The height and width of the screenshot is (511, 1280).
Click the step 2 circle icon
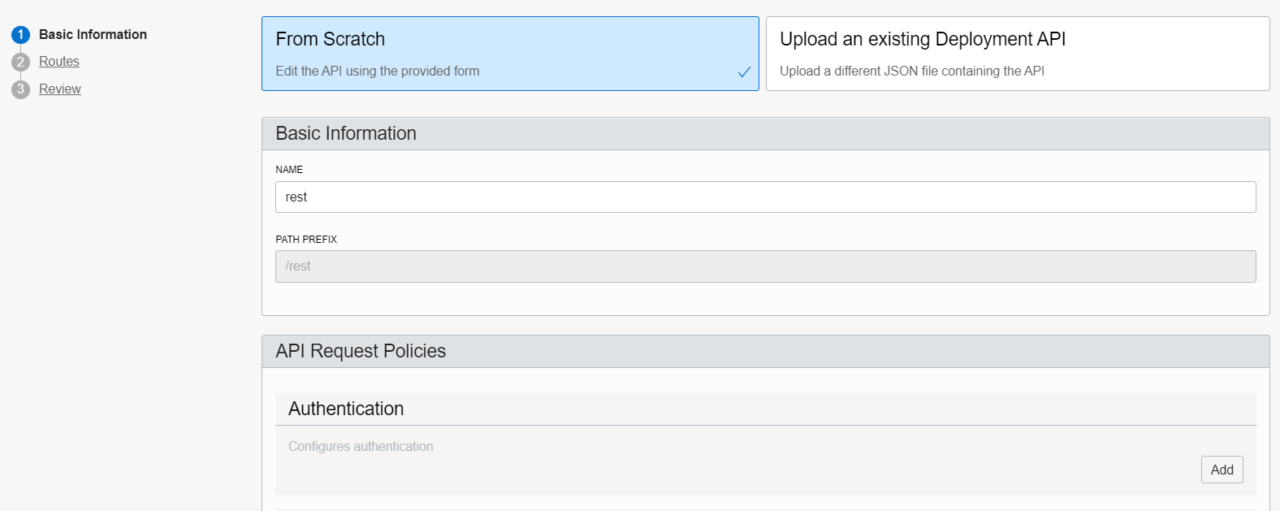tap(21, 62)
